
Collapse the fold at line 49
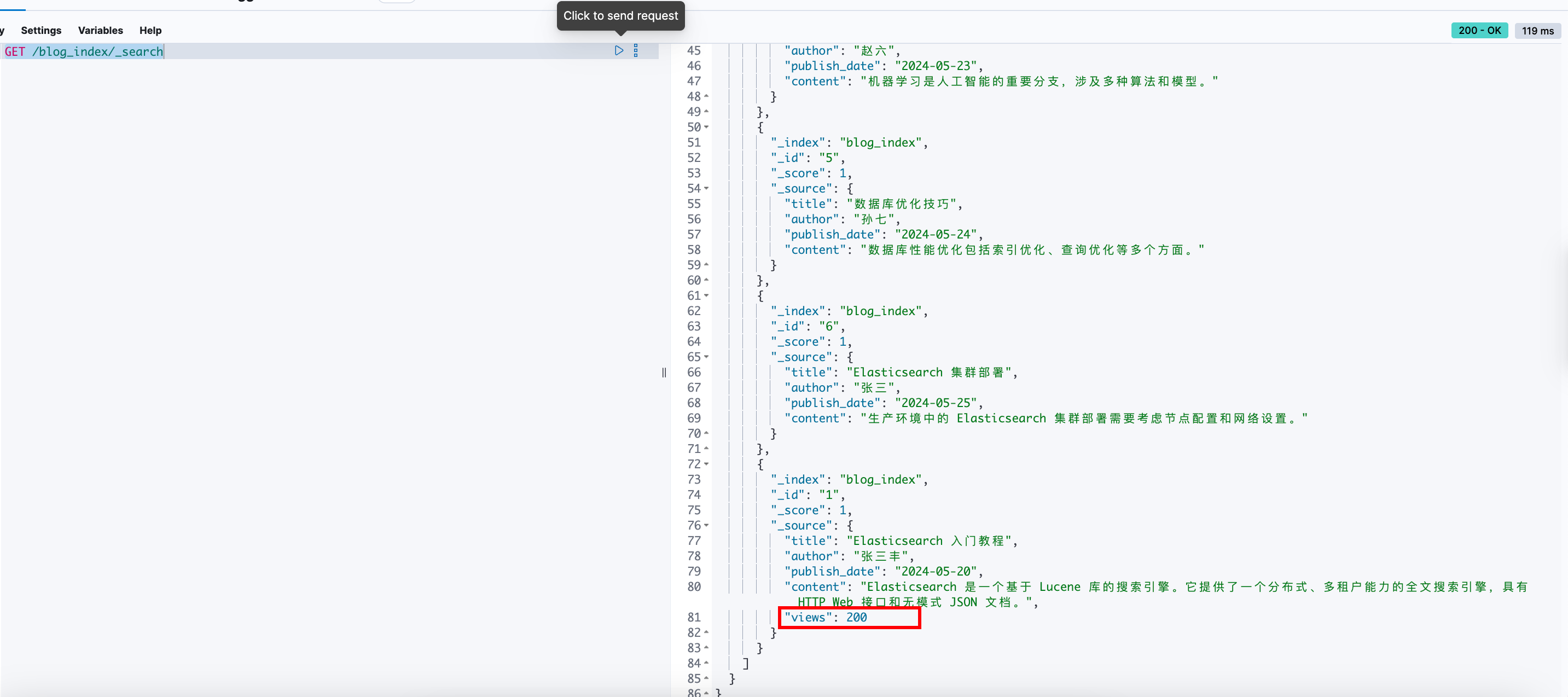[706, 112]
